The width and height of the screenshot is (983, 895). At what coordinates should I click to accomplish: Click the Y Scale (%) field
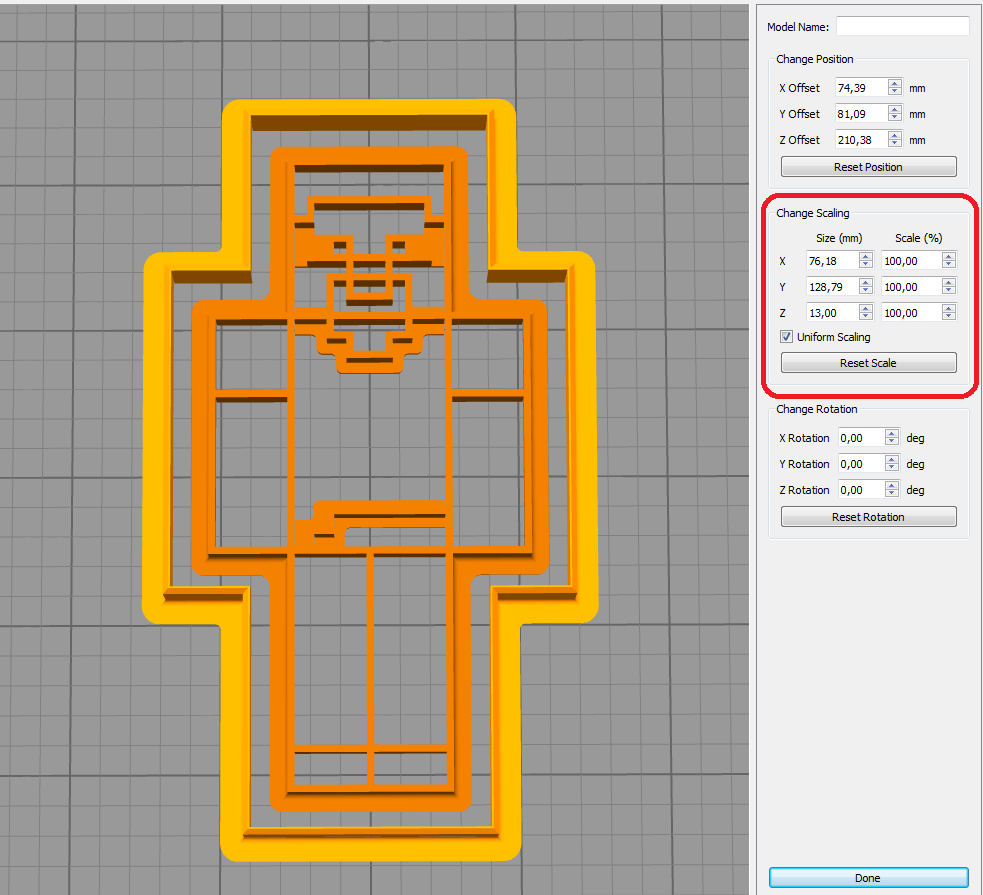pyautogui.click(x=912, y=286)
